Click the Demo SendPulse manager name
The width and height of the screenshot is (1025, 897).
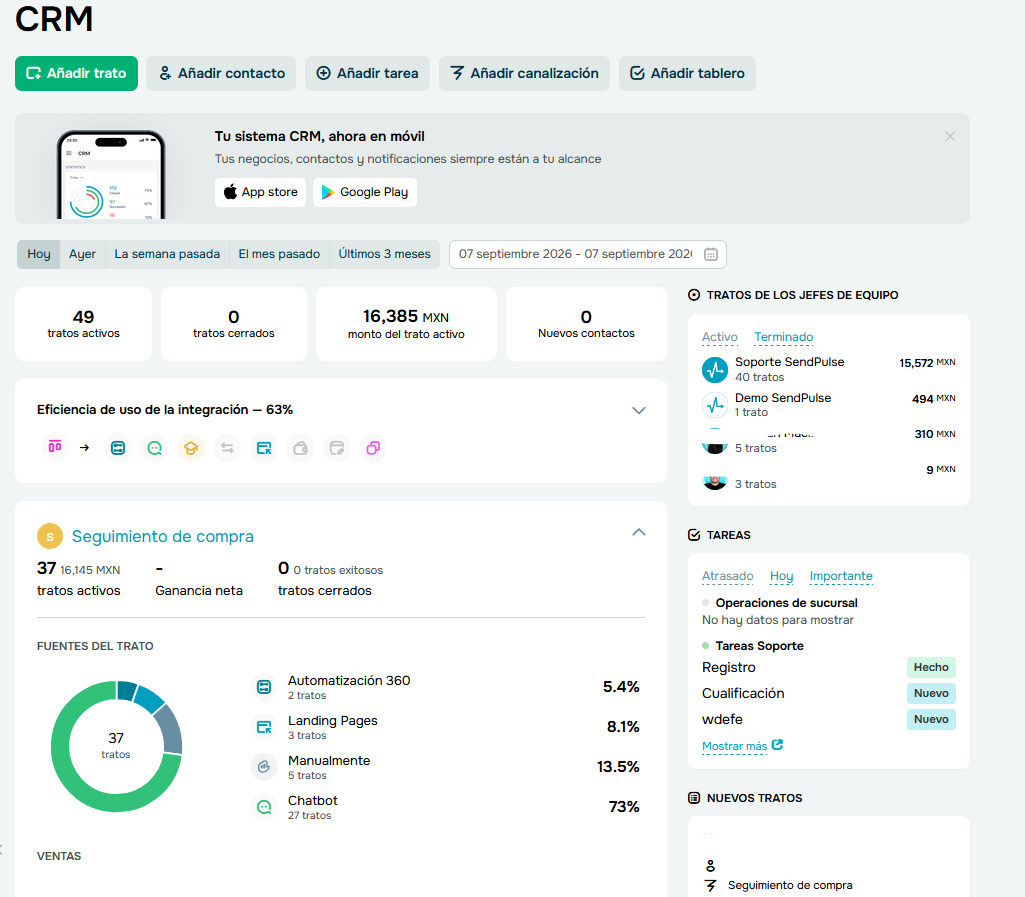point(783,398)
